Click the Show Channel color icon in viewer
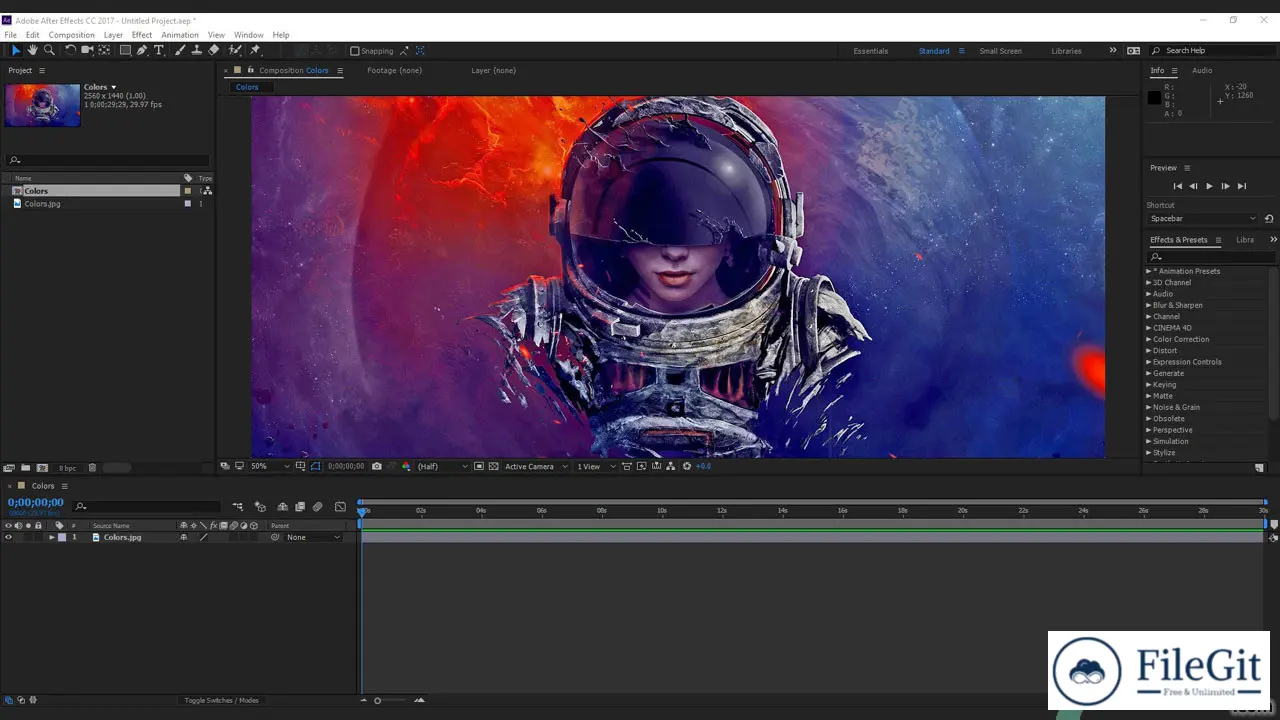Screen dimensions: 1280x720 coord(406,466)
